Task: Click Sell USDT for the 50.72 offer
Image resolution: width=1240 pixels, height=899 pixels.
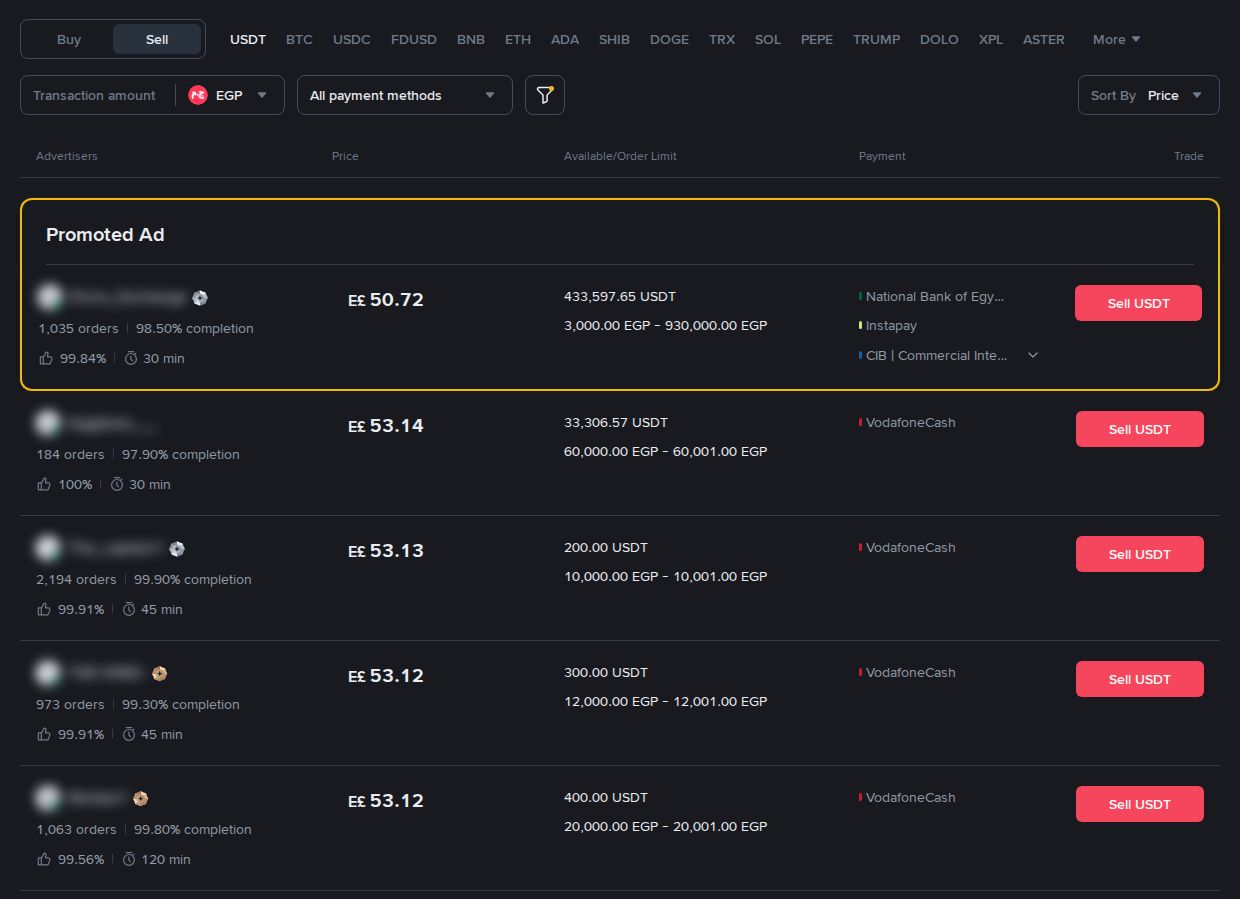Action: [x=1138, y=303]
